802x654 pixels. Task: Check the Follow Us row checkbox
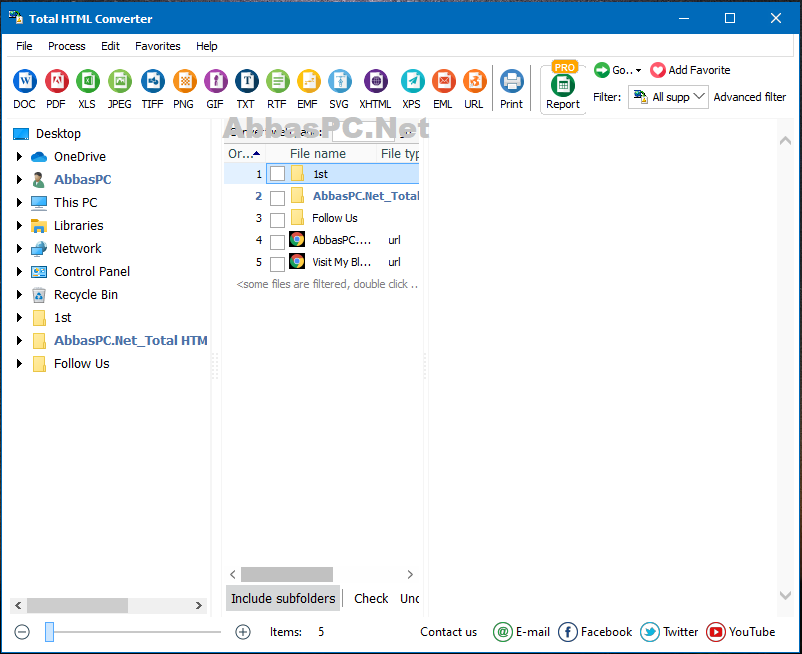pyautogui.click(x=277, y=220)
